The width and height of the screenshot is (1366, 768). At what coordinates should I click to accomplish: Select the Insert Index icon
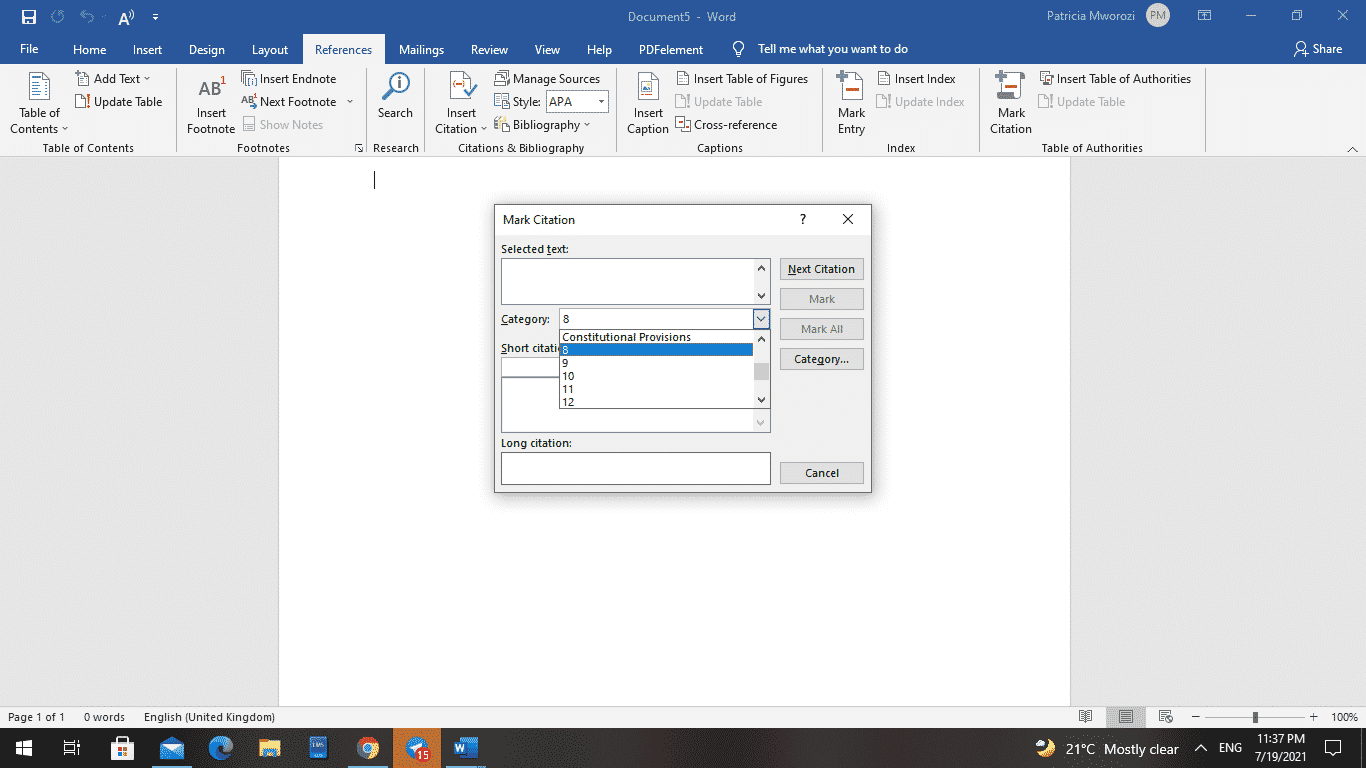[917, 78]
